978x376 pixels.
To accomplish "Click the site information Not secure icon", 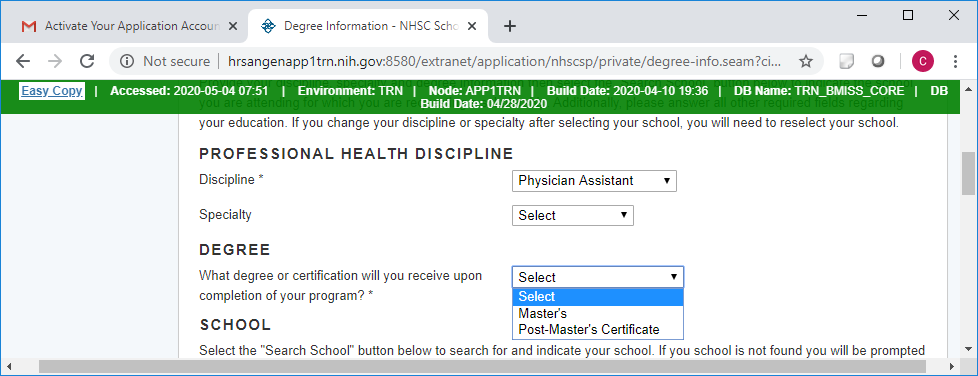I will tap(127, 61).
